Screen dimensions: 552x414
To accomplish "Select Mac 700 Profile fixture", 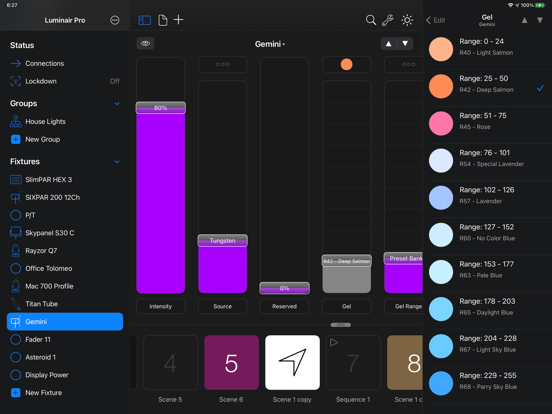I will point(65,286).
